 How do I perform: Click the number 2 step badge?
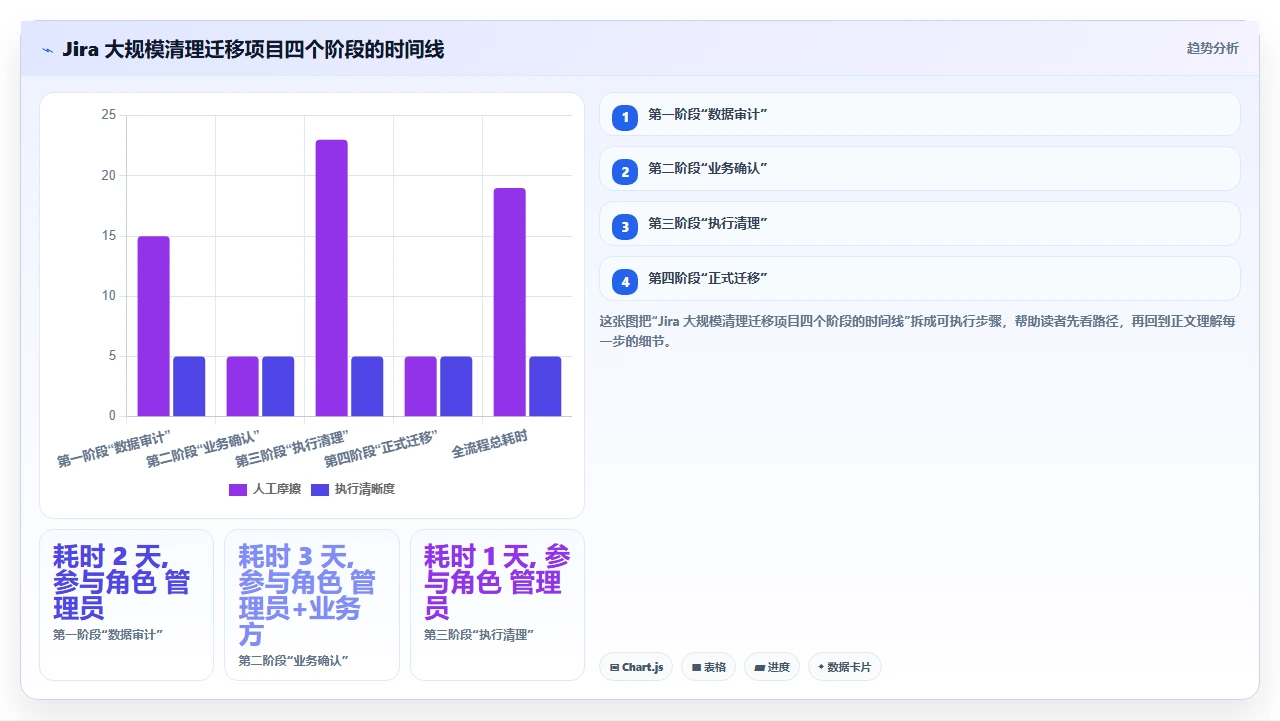point(625,172)
